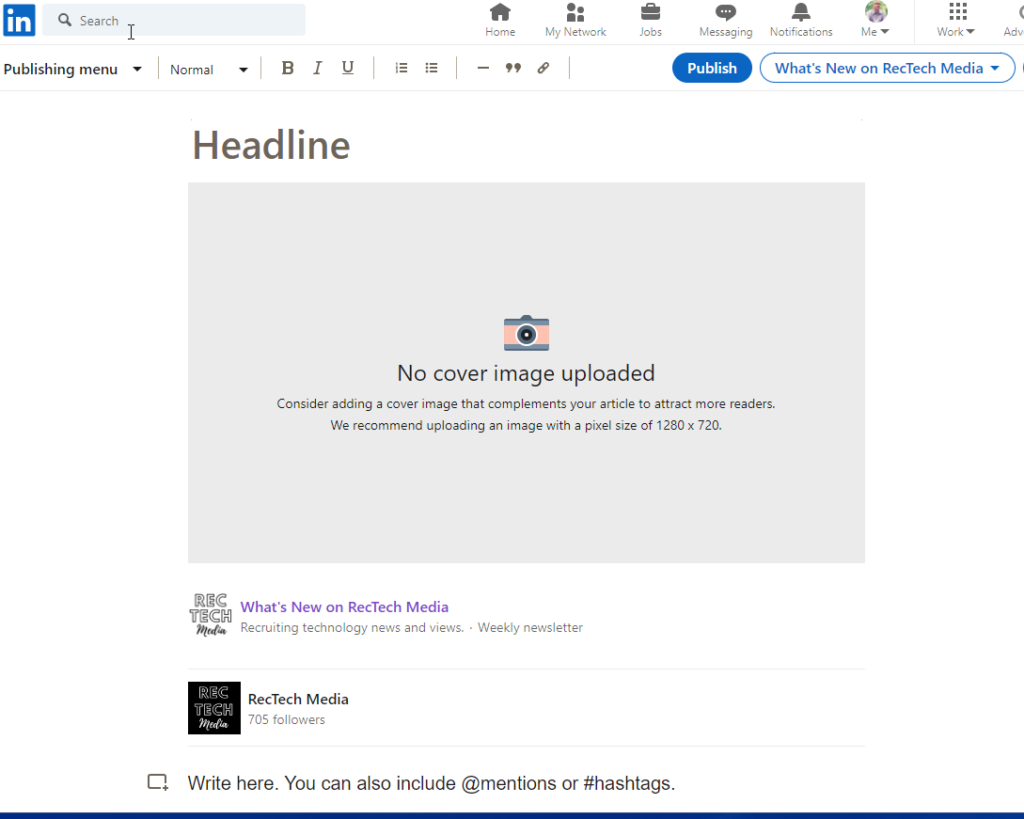Go to the Home feed icon

click(500, 20)
